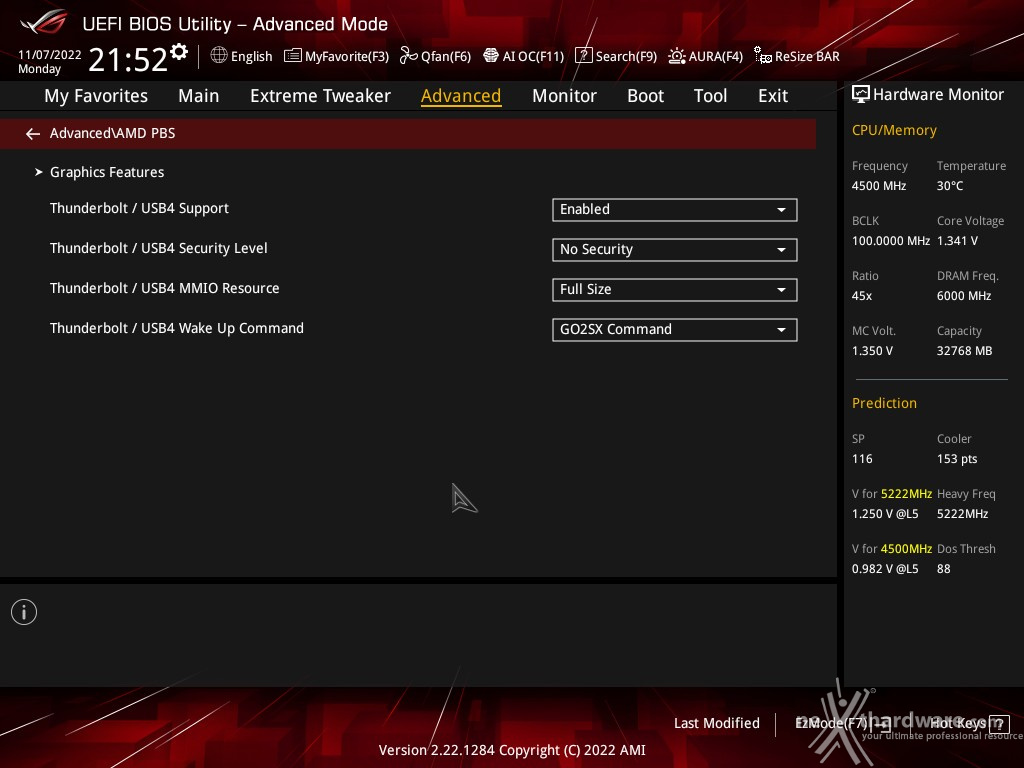Viewport: 1024px width, 768px height.
Task: Go to the Exit tab
Action: (x=773, y=96)
